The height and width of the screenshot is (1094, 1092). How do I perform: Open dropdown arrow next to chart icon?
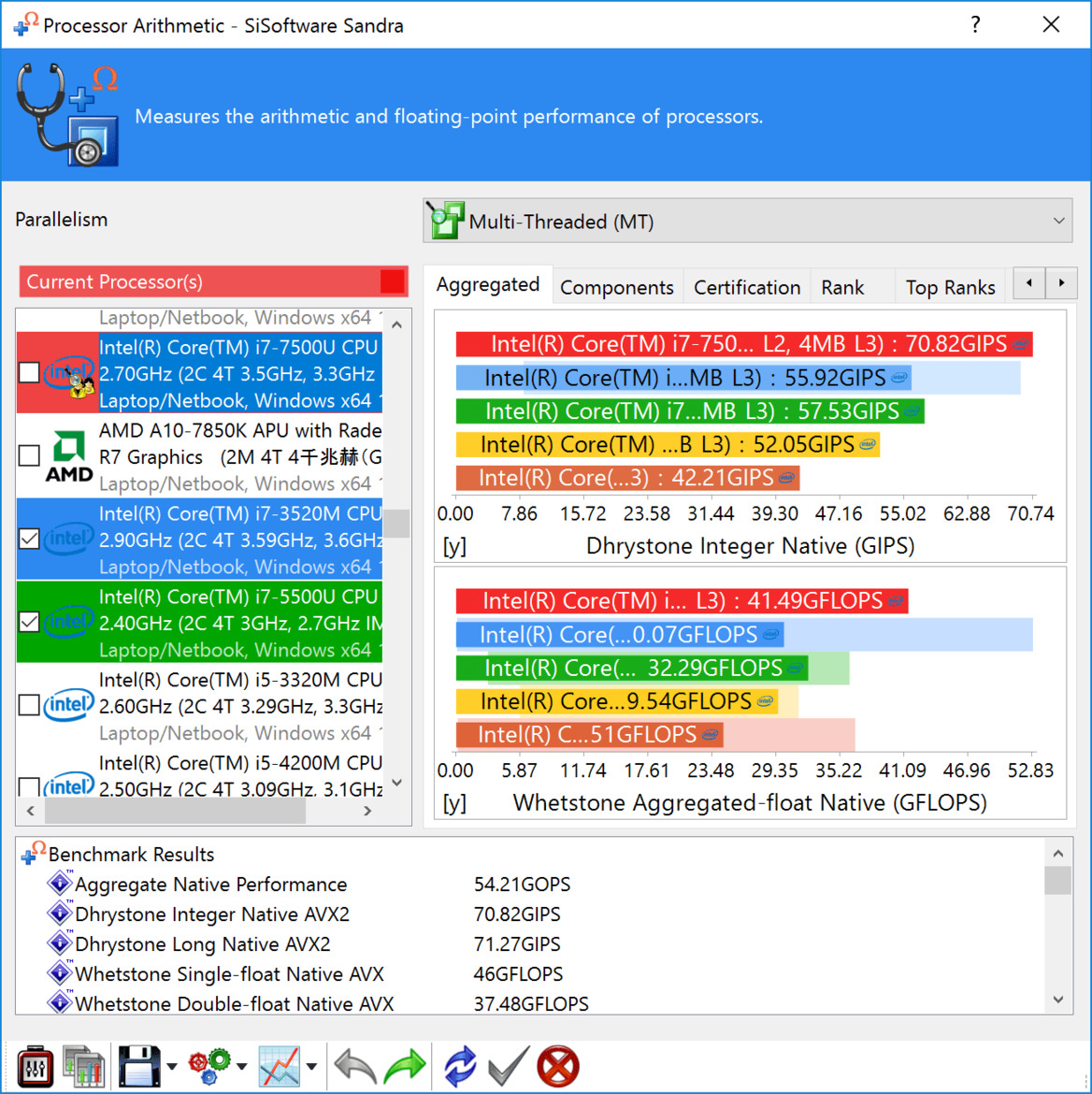point(311,1066)
